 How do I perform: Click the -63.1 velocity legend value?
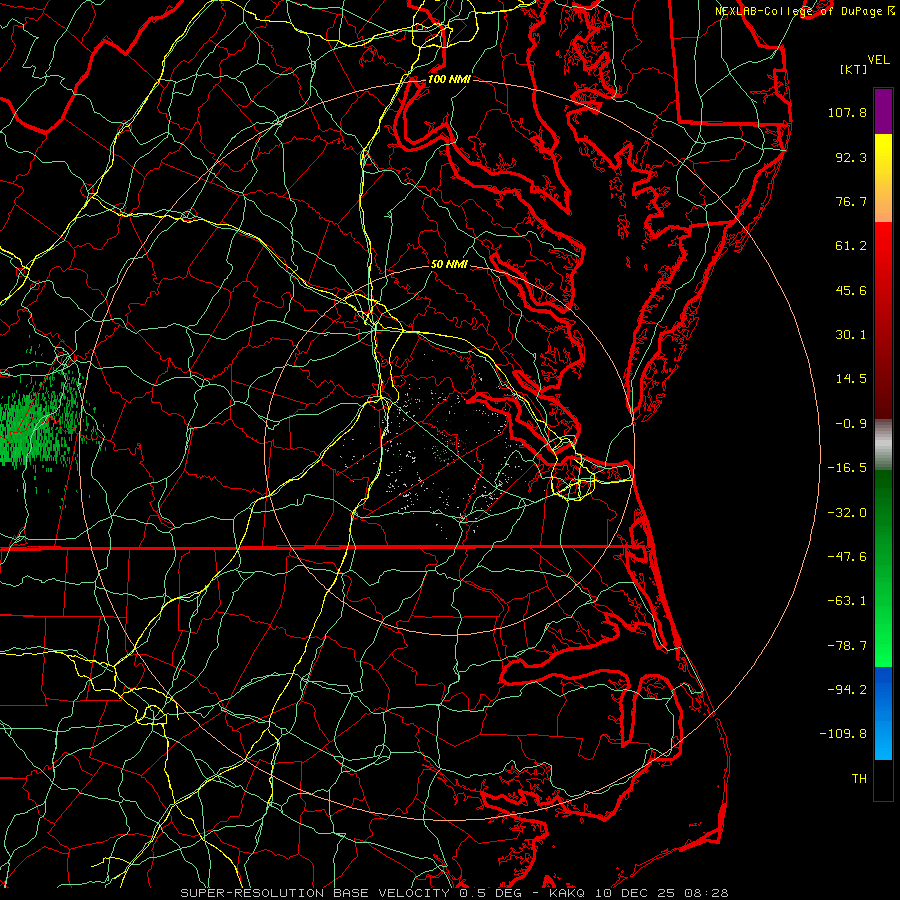click(x=847, y=601)
